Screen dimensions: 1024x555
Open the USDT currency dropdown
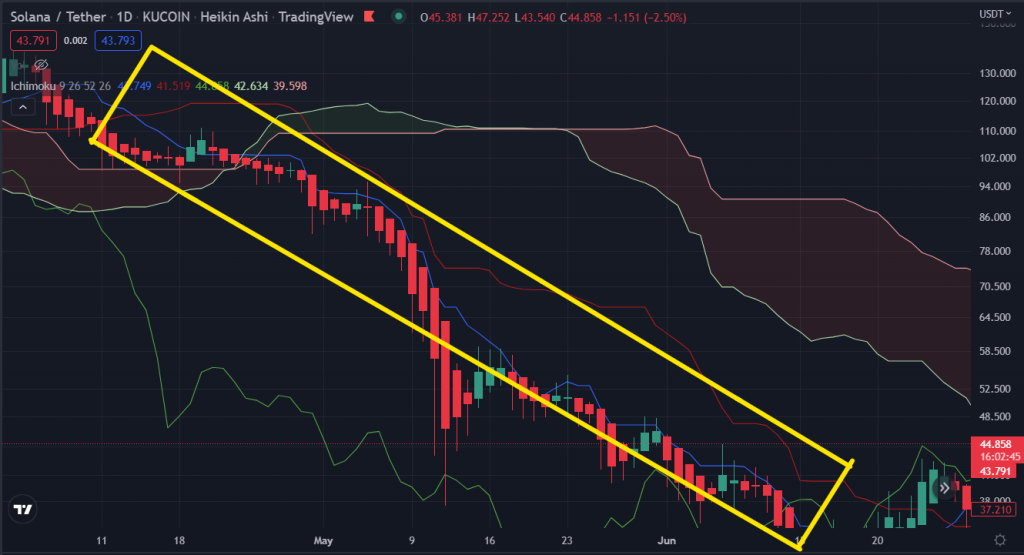pyautogui.click(x=995, y=14)
